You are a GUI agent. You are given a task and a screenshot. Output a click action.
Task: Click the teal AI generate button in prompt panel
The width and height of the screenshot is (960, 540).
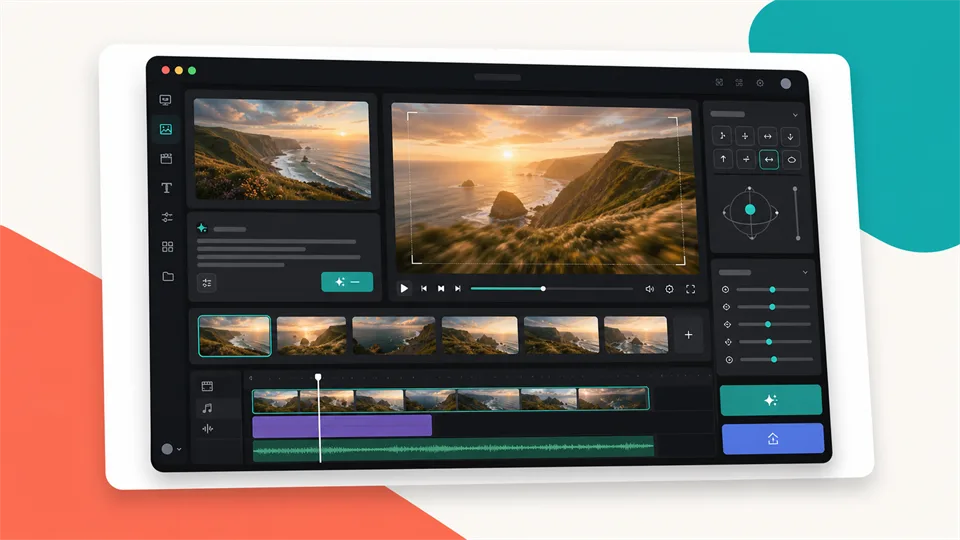tap(347, 282)
